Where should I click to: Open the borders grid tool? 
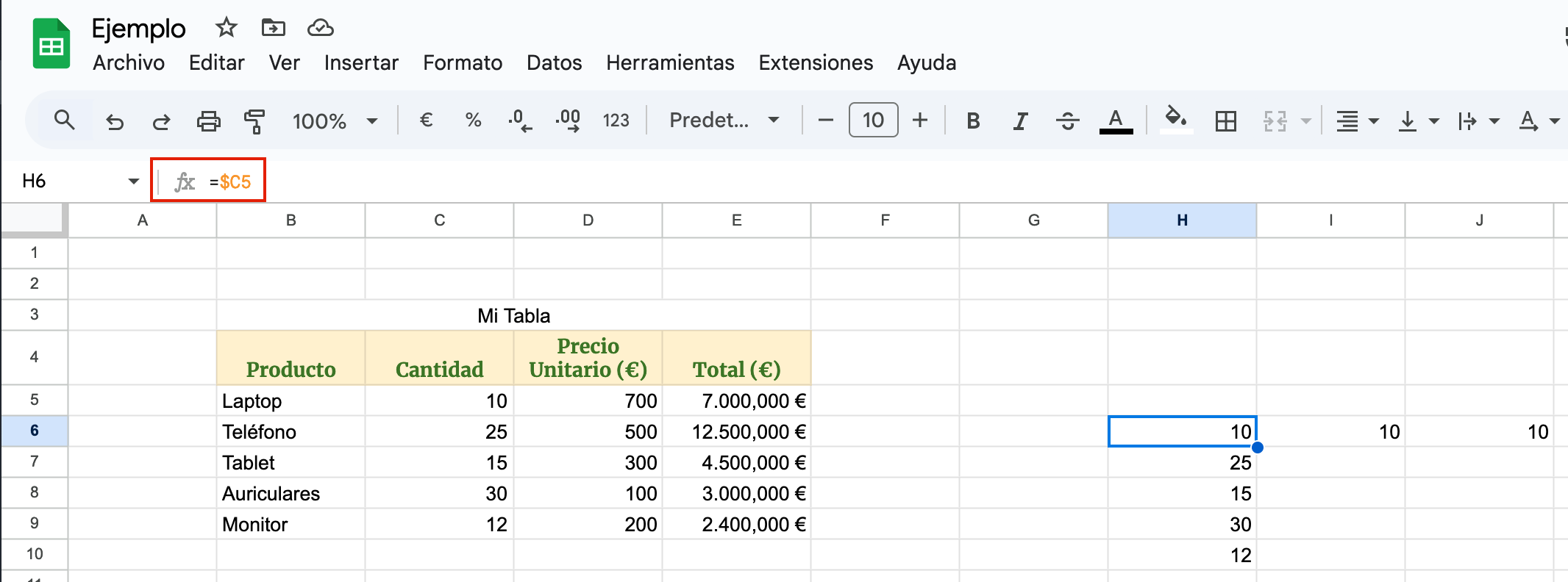1225,121
